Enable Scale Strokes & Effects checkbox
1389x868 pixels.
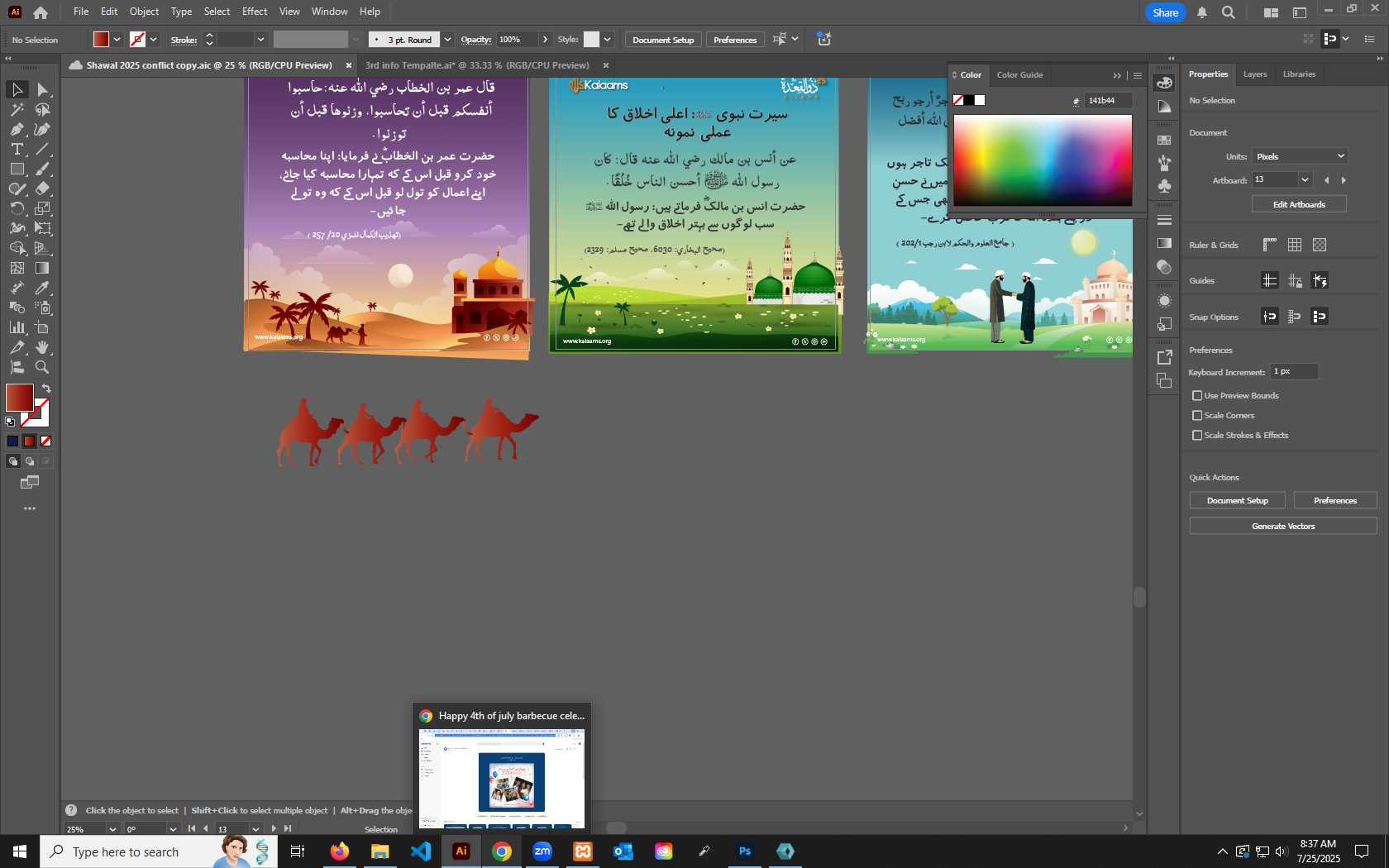click(1197, 436)
